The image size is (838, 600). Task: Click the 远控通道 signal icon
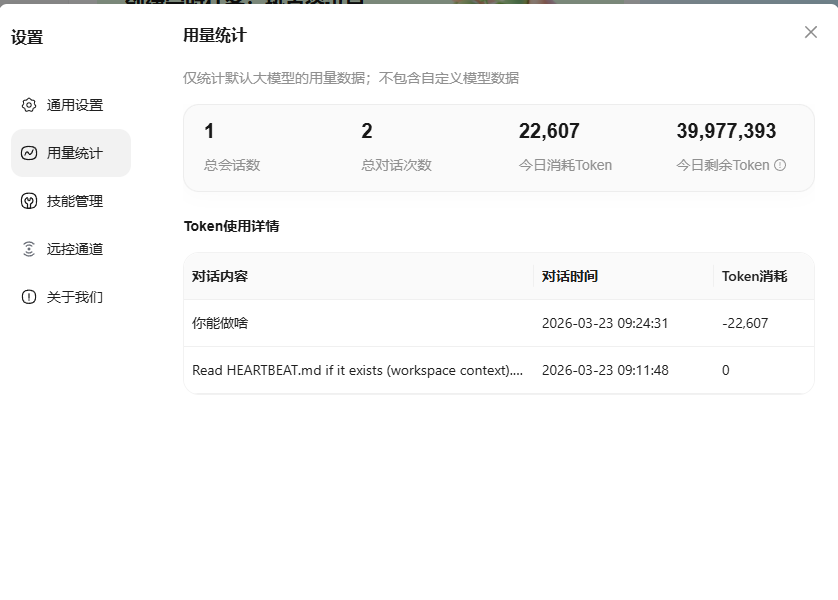coord(29,249)
